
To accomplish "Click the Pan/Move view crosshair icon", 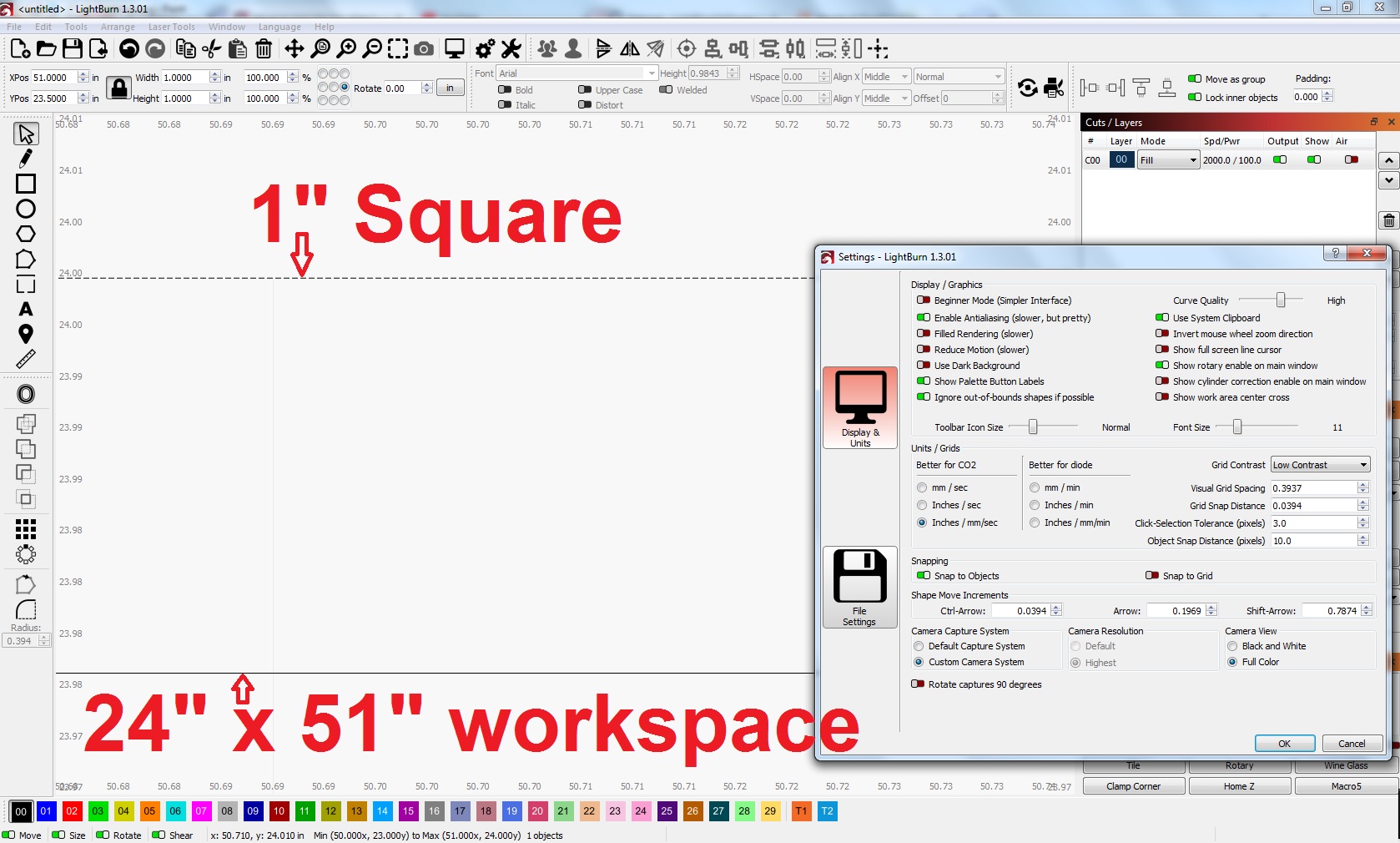I will point(295,48).
